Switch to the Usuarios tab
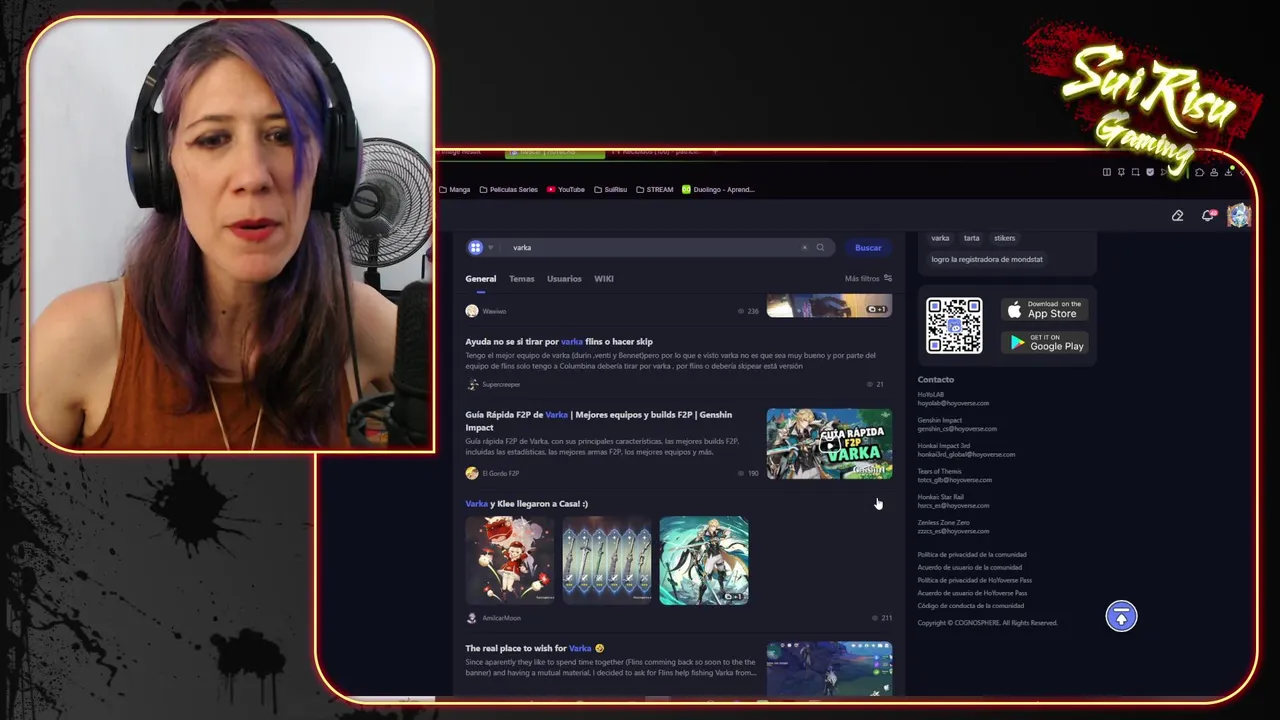This screenshot has width=1280, height=720. coord(564,279)
